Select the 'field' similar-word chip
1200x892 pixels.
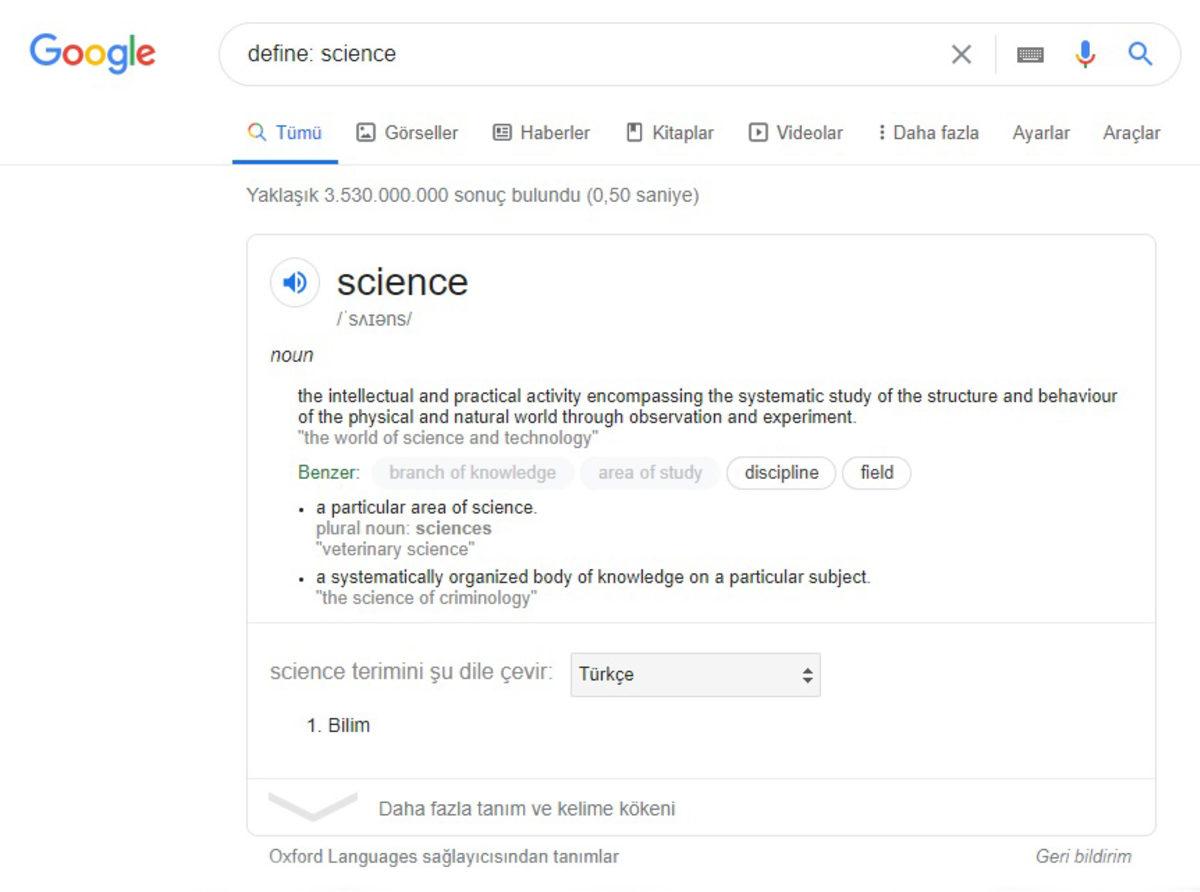(876, 473)
